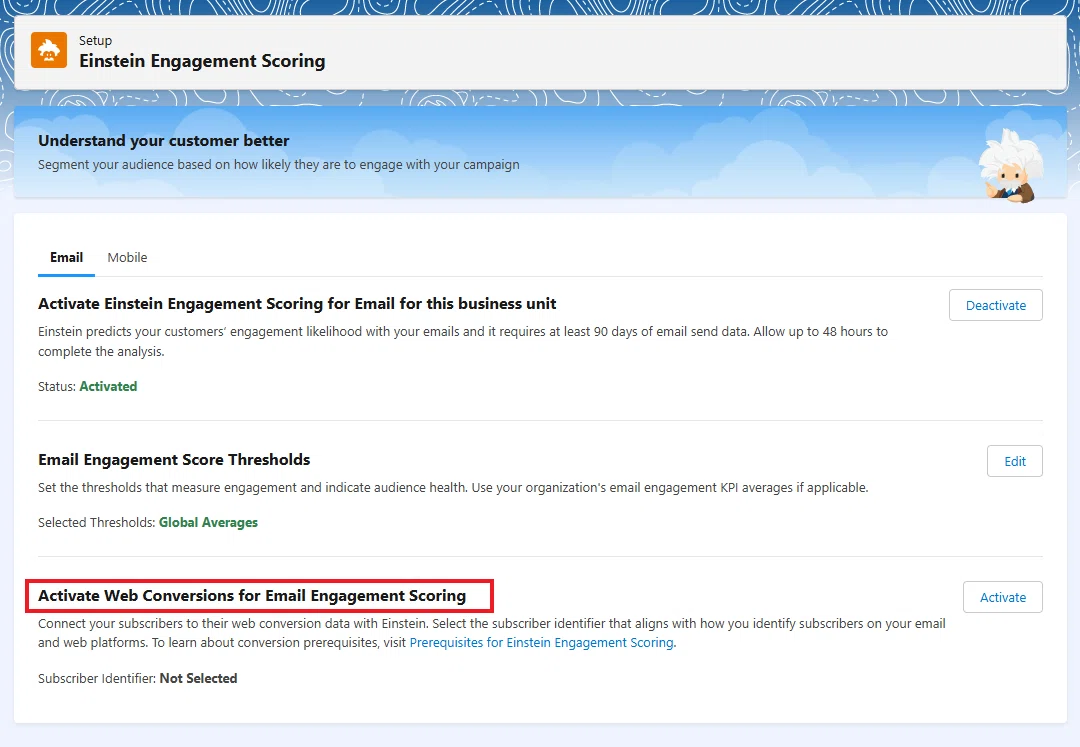Click the Einstein character illustration in banner

click(1010, 166)
